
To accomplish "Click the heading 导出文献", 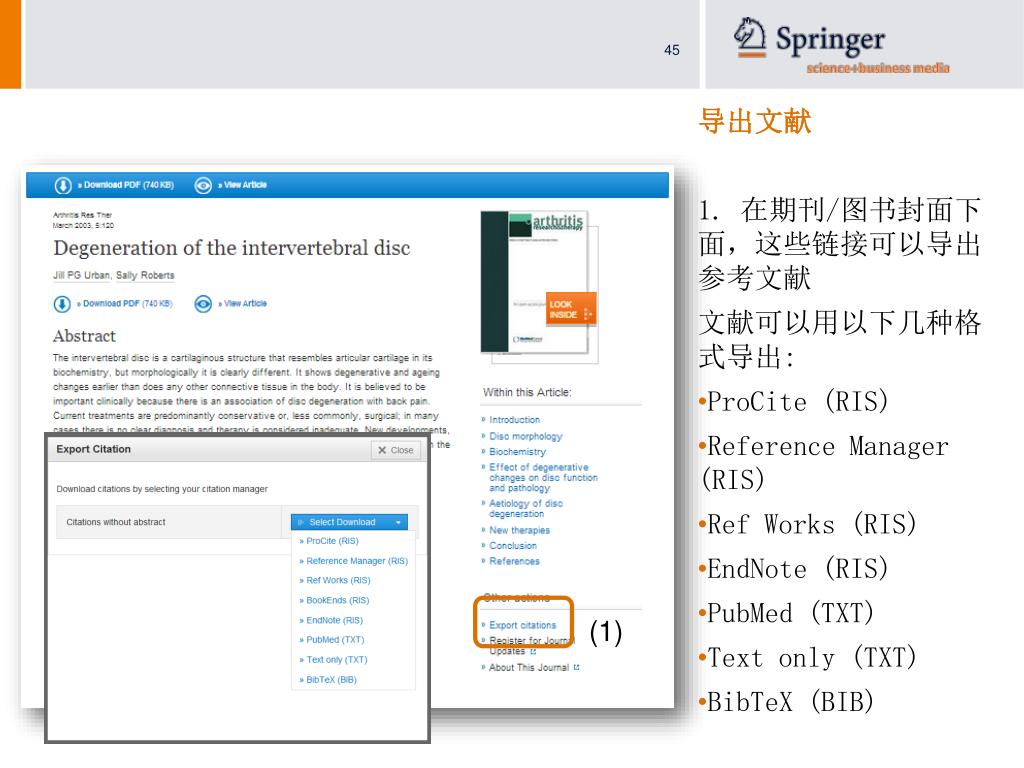I will point(755,121).
